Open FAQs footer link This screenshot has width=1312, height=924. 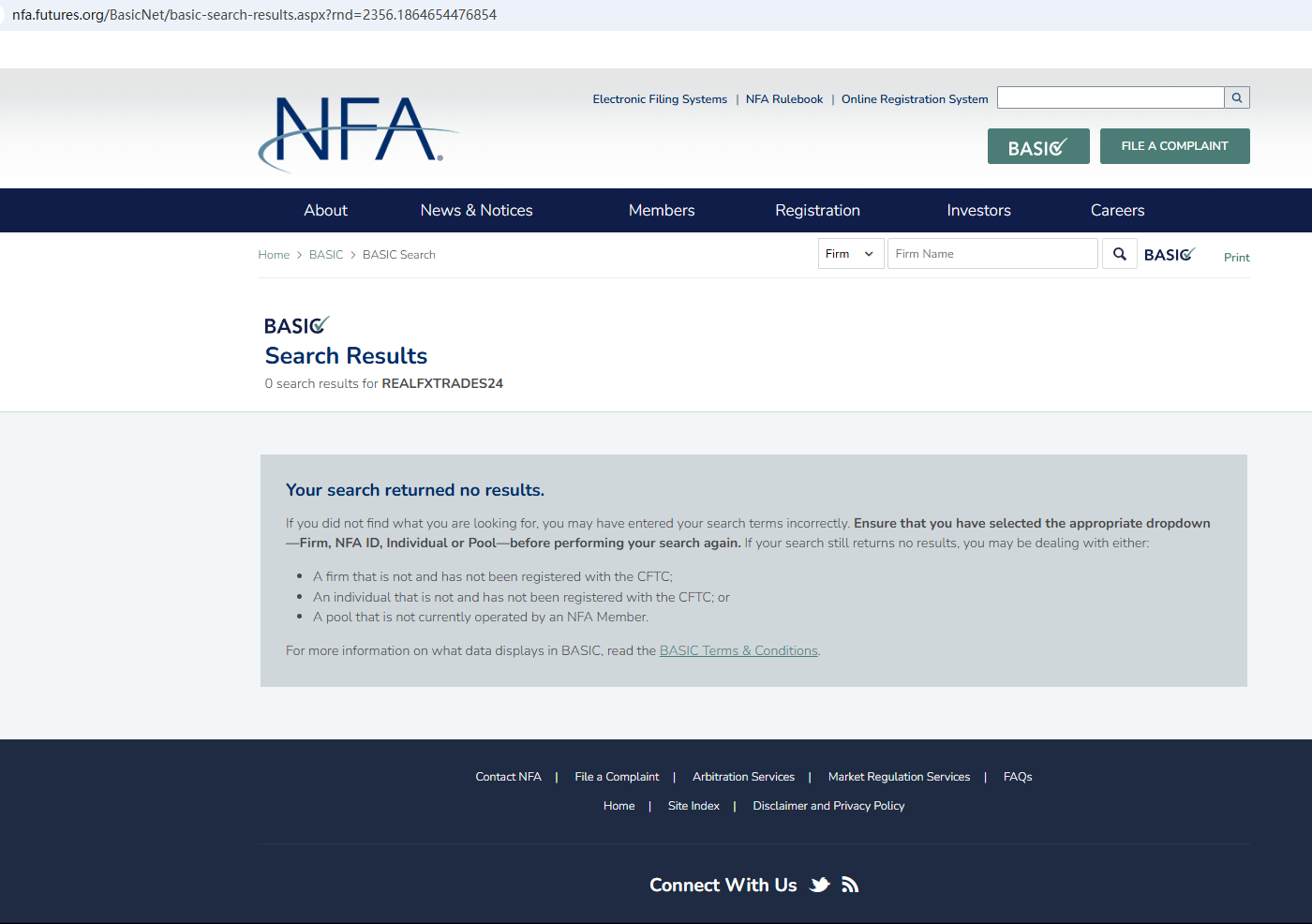tap(1018, 777)
